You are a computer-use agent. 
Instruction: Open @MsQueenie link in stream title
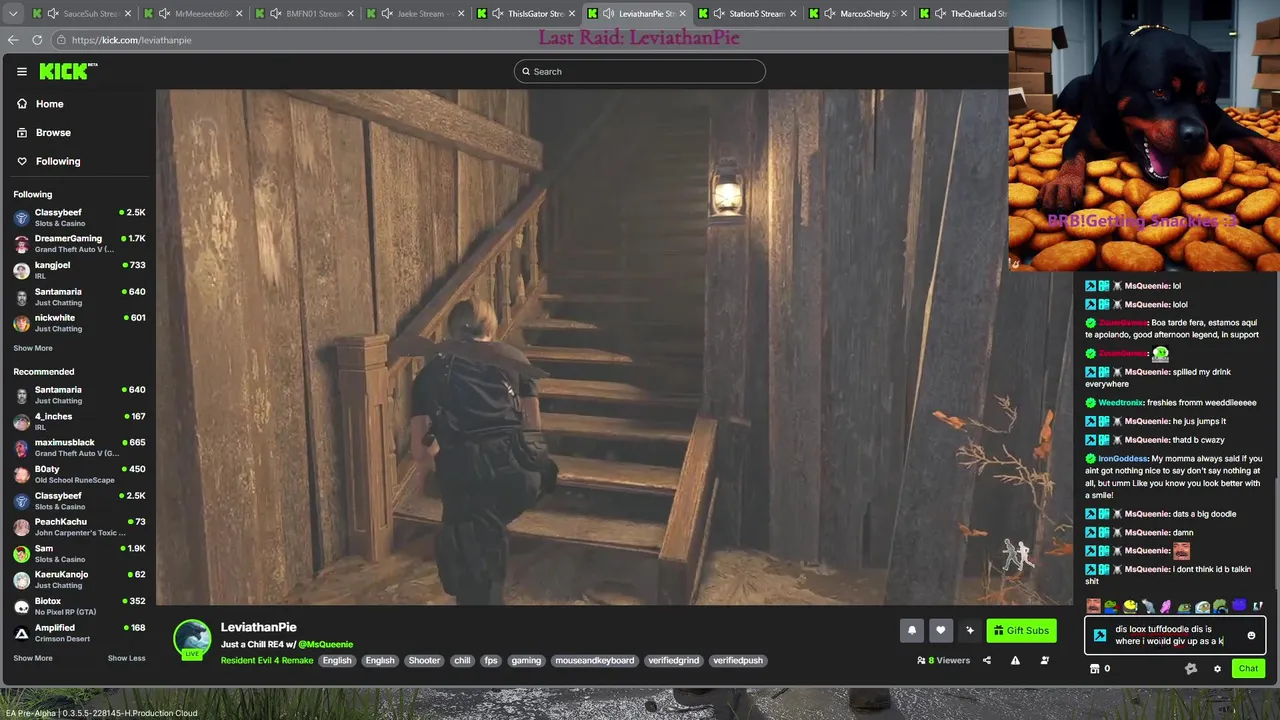[x=325, y=644]
